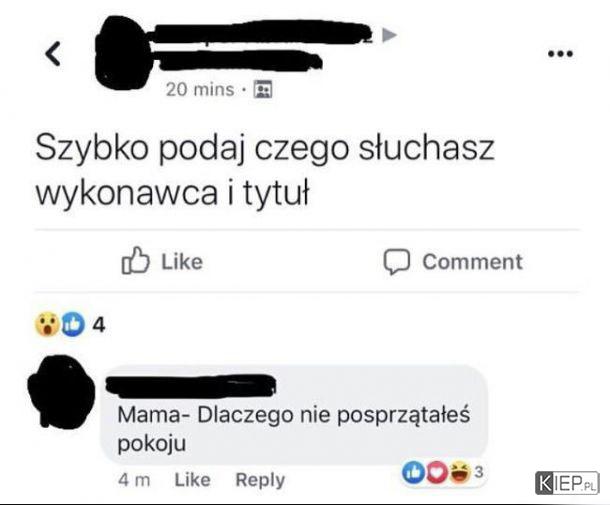Click the heart reaction on the comment
Viewport: 610px width, 505px height.
click(438, 472)
